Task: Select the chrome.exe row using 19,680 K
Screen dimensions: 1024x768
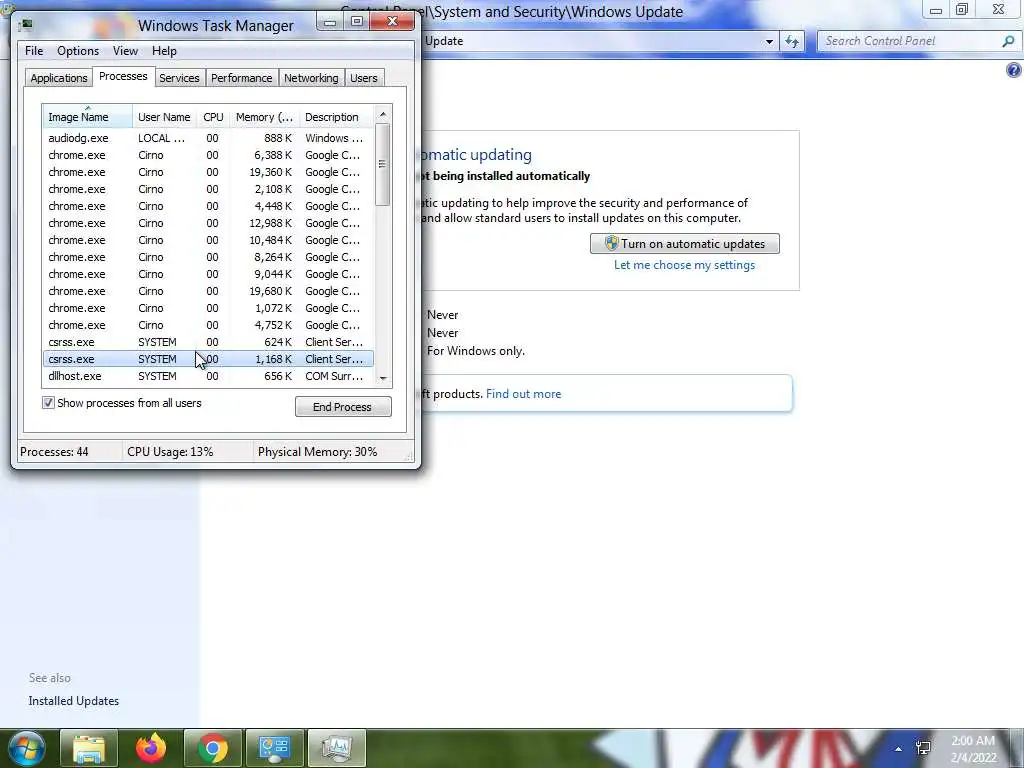Action: (x=208, y=291)
